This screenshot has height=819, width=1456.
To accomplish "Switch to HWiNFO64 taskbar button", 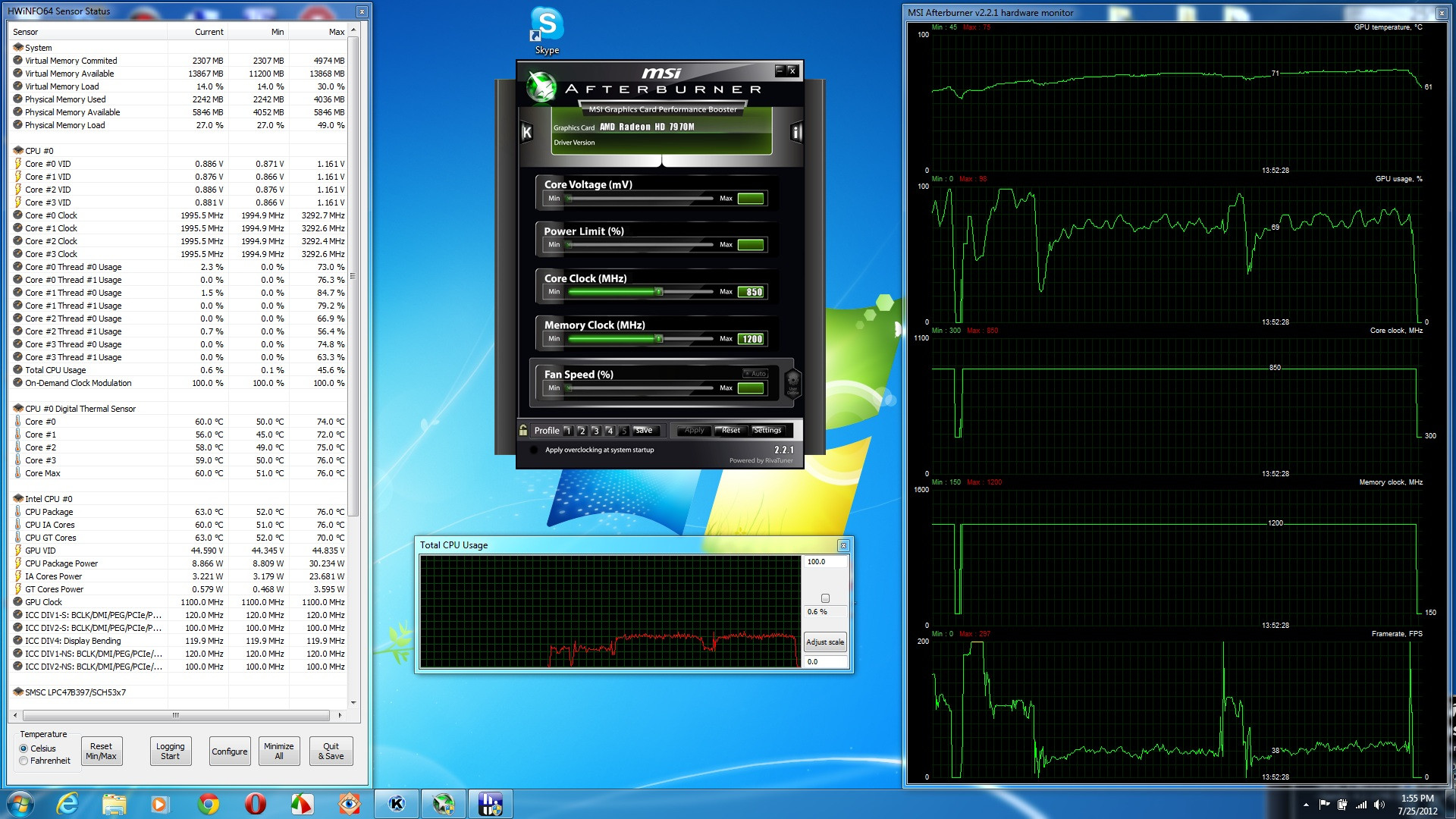I will tap(491, 804).
